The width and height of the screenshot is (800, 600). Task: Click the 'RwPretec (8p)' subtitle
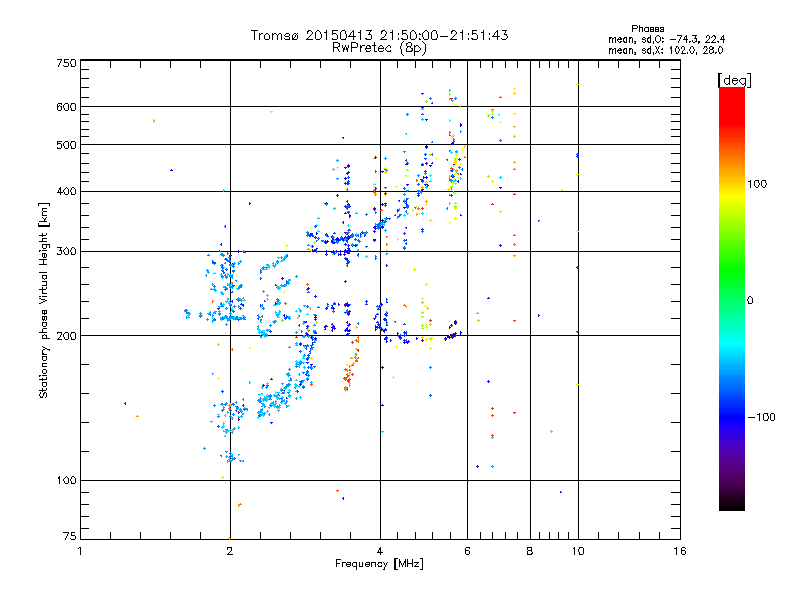[x=379, y=48]
